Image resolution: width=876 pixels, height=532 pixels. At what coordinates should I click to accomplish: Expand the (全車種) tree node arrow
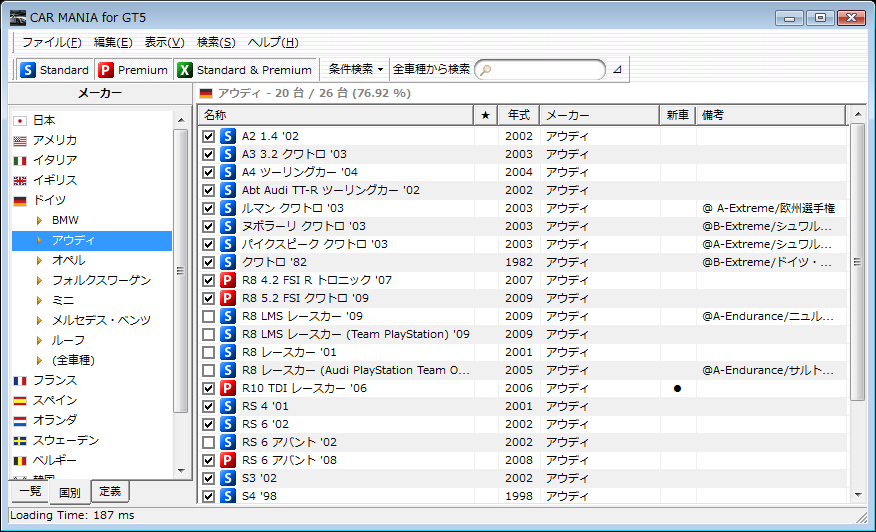click(39, 360)
